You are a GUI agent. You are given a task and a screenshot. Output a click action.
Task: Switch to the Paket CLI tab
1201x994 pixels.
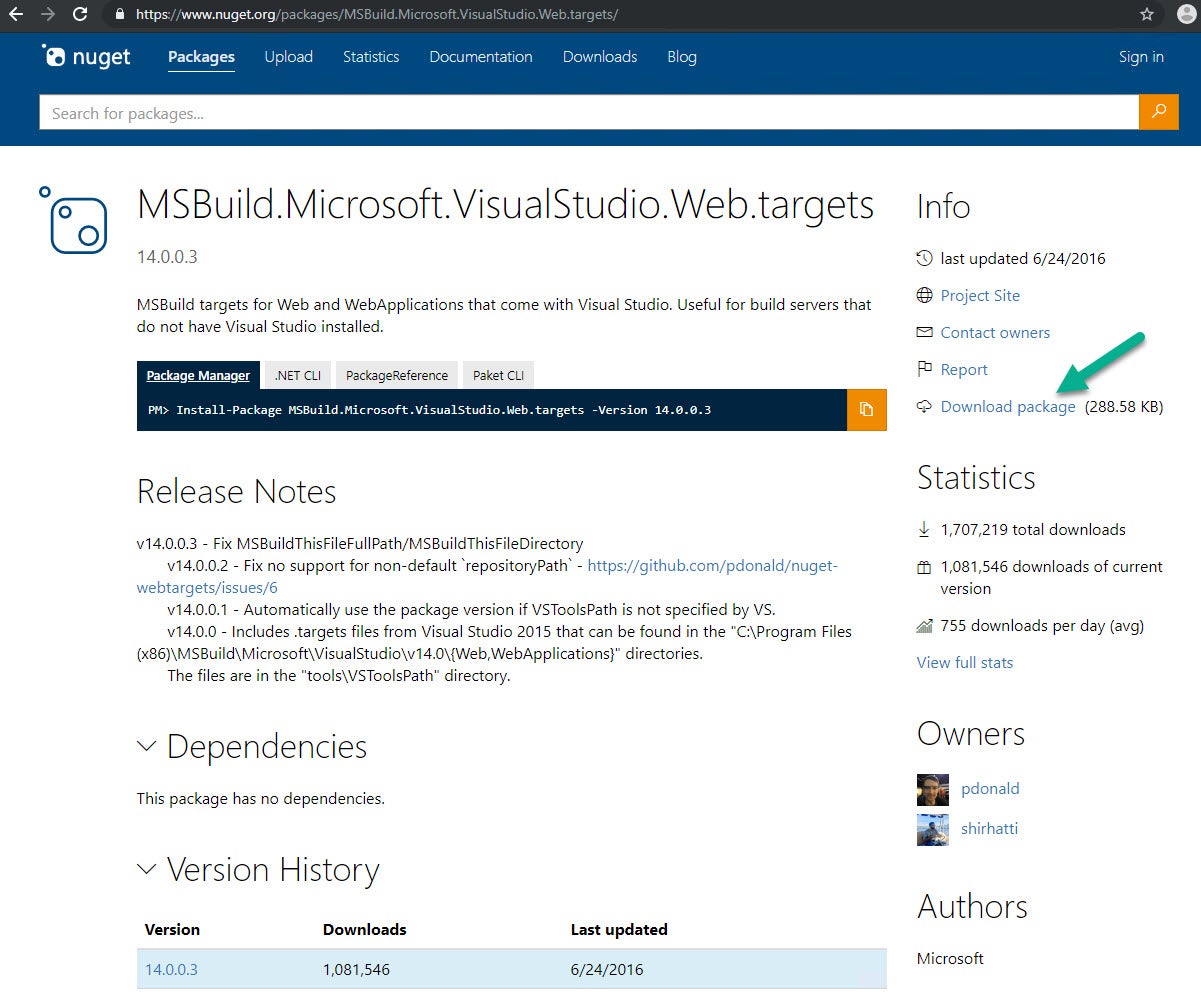pyautogui.click(x=498, y=375)
